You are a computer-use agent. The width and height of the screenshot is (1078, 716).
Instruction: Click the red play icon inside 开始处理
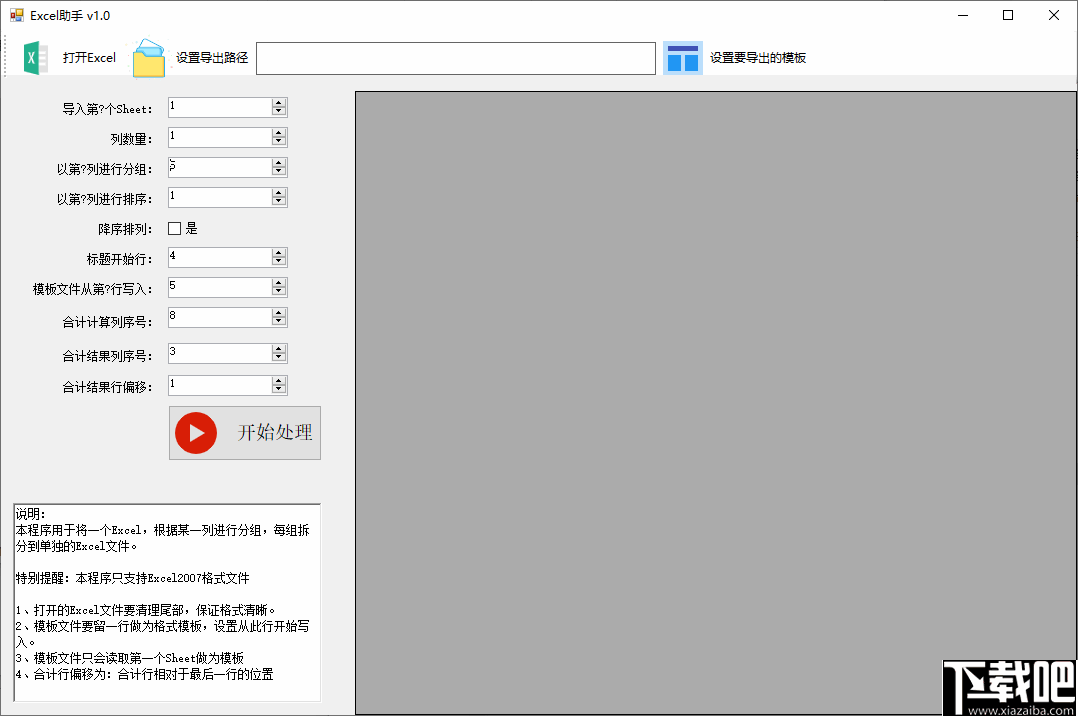[x=196, y=433]
